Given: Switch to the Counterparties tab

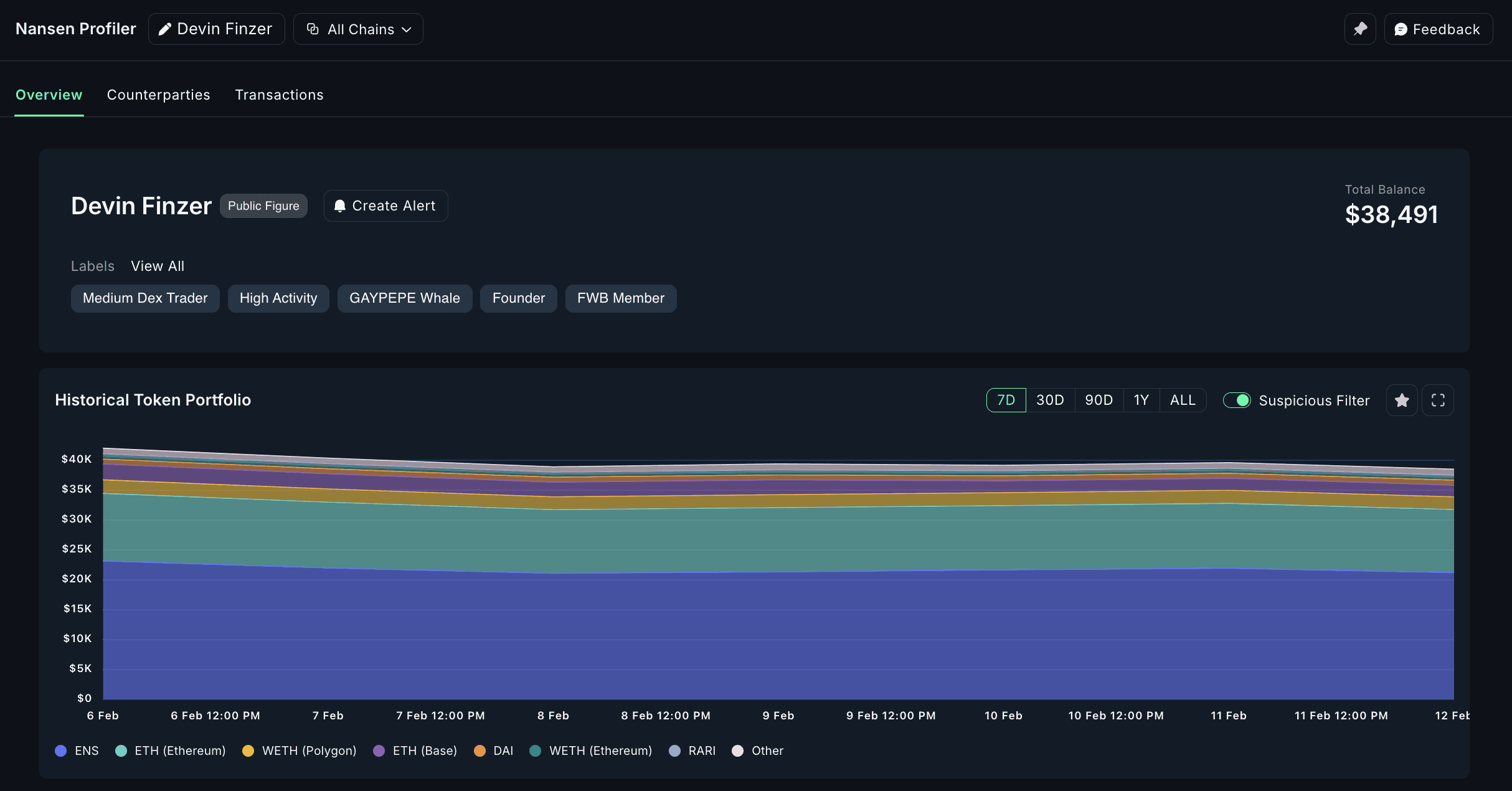Looking at the screenshot, I should click(x=158, y=95).
